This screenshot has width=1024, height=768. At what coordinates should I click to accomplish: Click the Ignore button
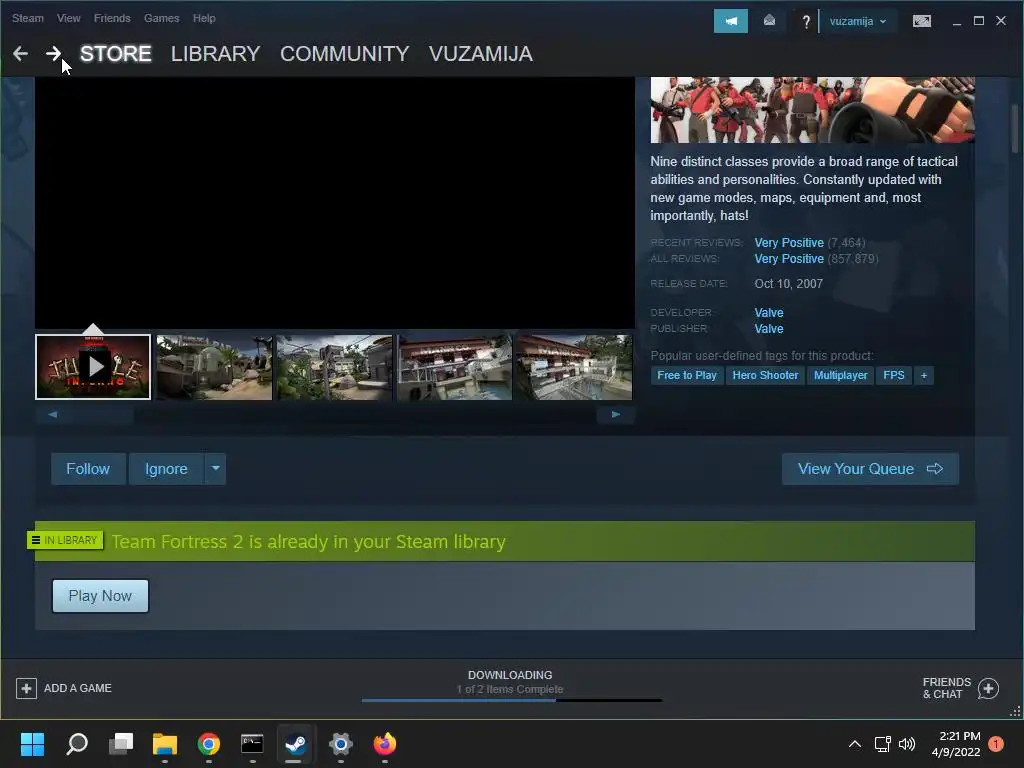167,469
